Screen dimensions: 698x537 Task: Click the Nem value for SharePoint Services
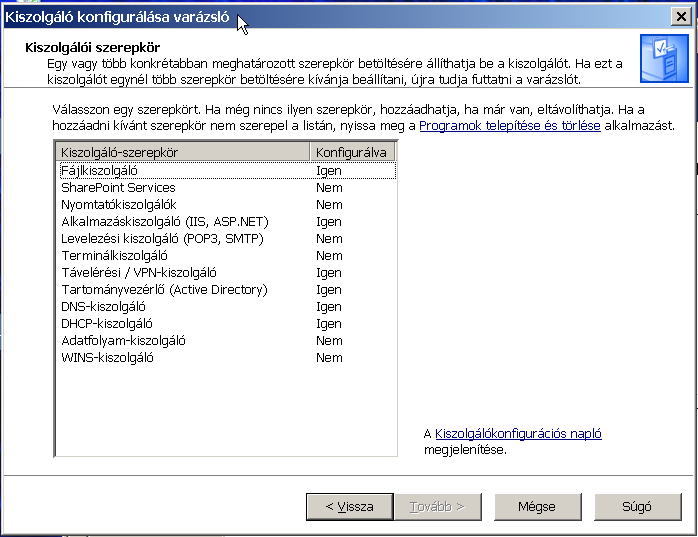pos(329,187)
